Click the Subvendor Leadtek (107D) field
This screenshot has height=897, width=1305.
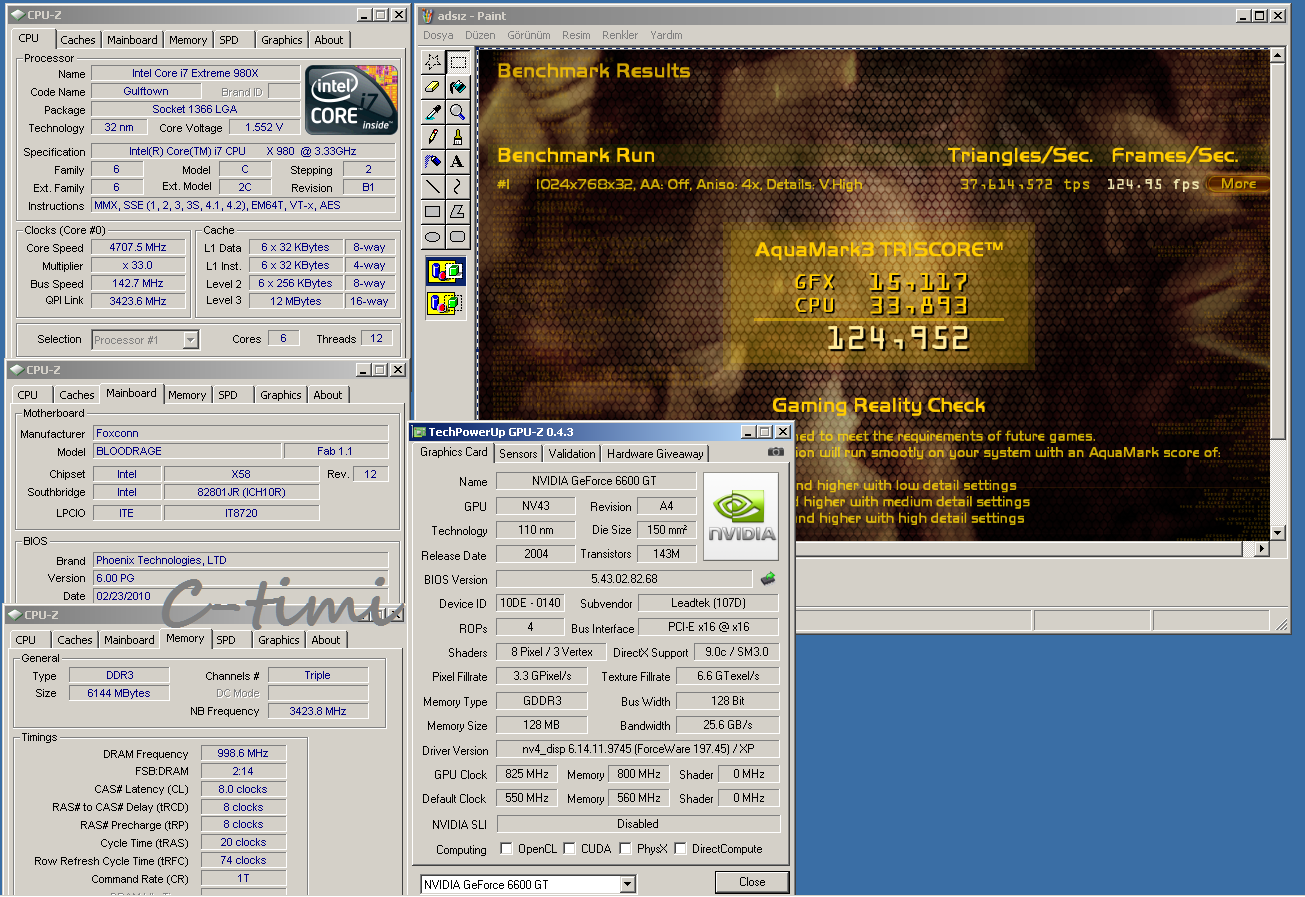(708, 603)
